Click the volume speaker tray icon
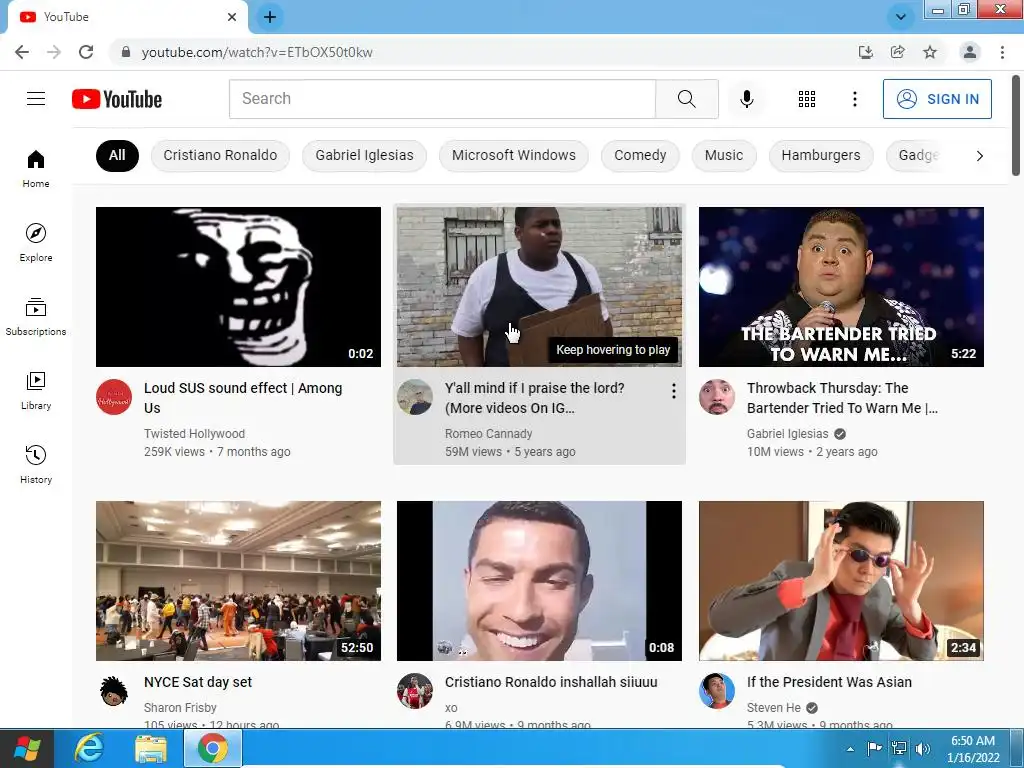The image size is (1024, 768). 923,748
